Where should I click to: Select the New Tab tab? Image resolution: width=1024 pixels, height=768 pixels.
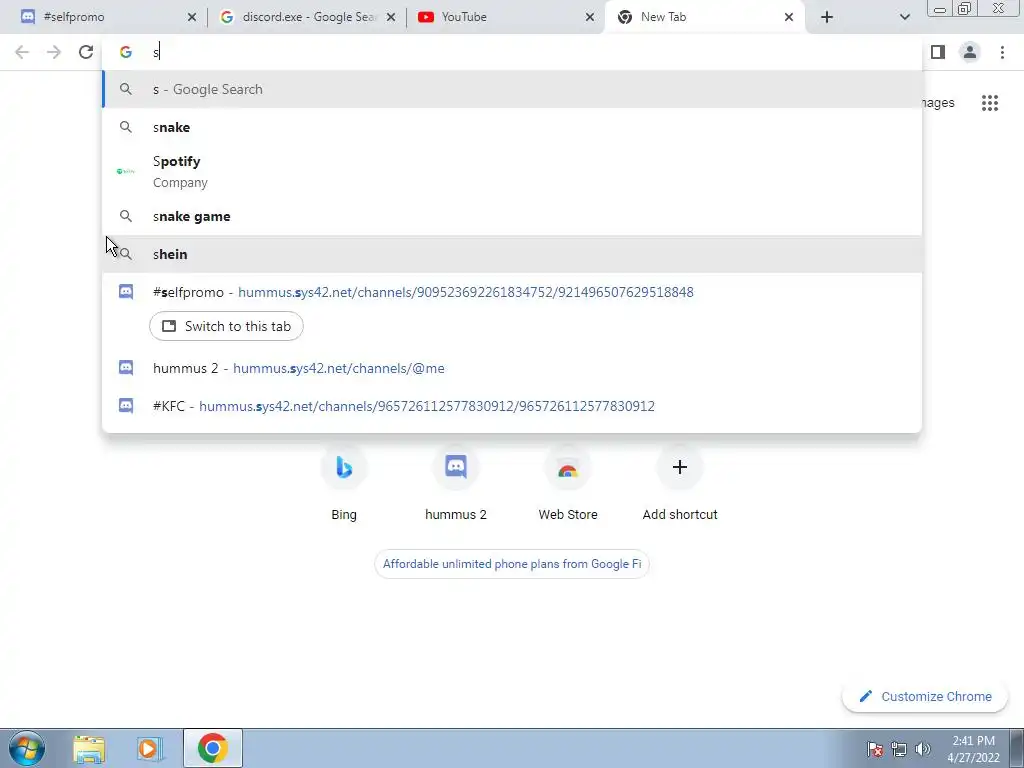[x=705, y=17]
